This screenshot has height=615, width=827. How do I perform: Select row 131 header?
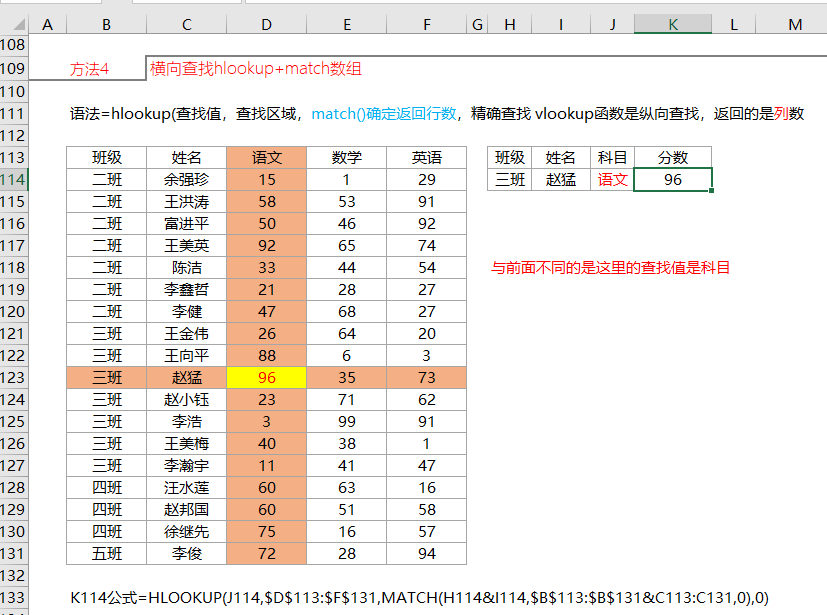click(14, 554)
